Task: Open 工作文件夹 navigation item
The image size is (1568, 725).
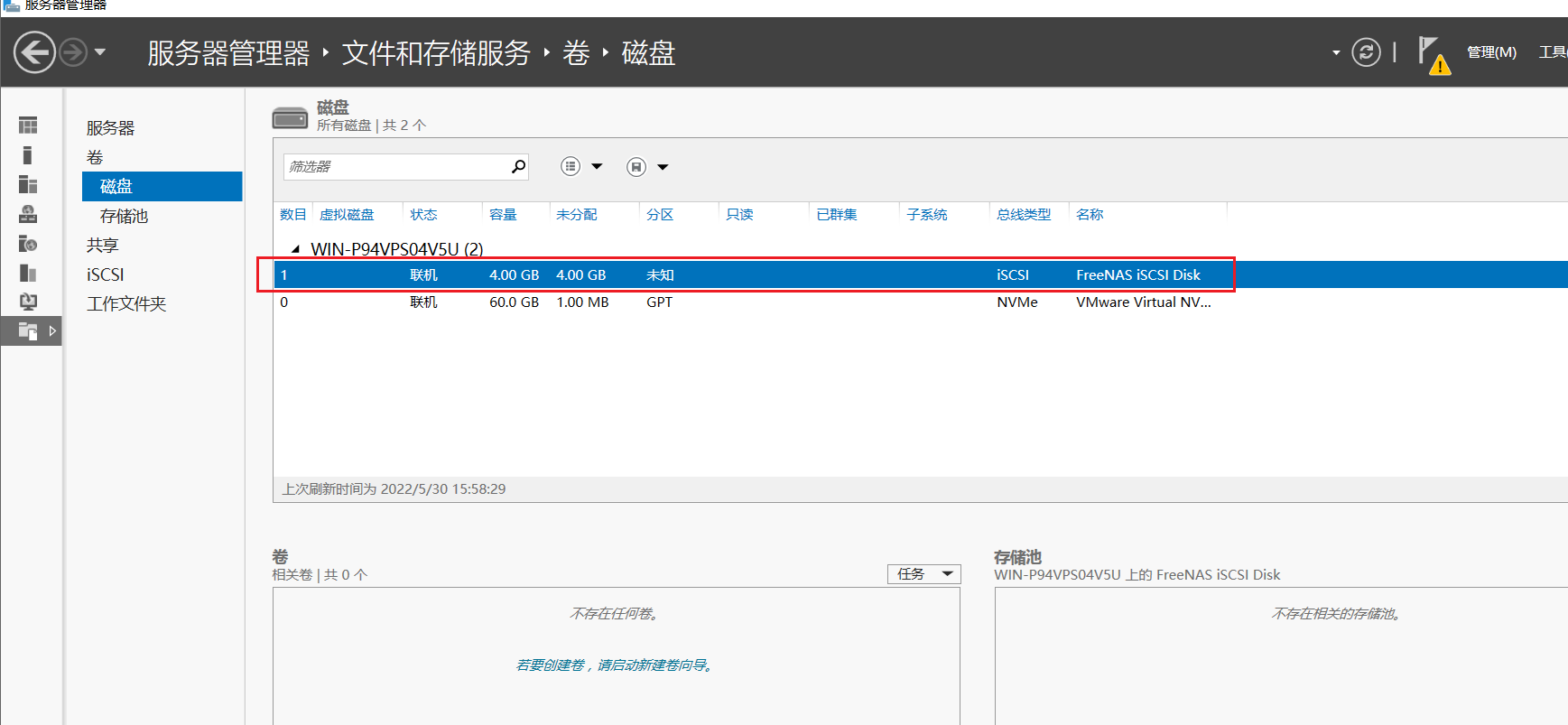Action: coord(126,303)
